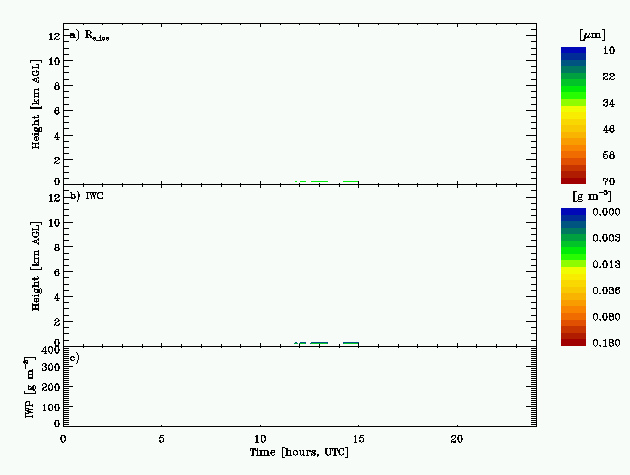Click the orange band in IWC colorbar
This screenshot has width=630, height=475.
point(573,309)
